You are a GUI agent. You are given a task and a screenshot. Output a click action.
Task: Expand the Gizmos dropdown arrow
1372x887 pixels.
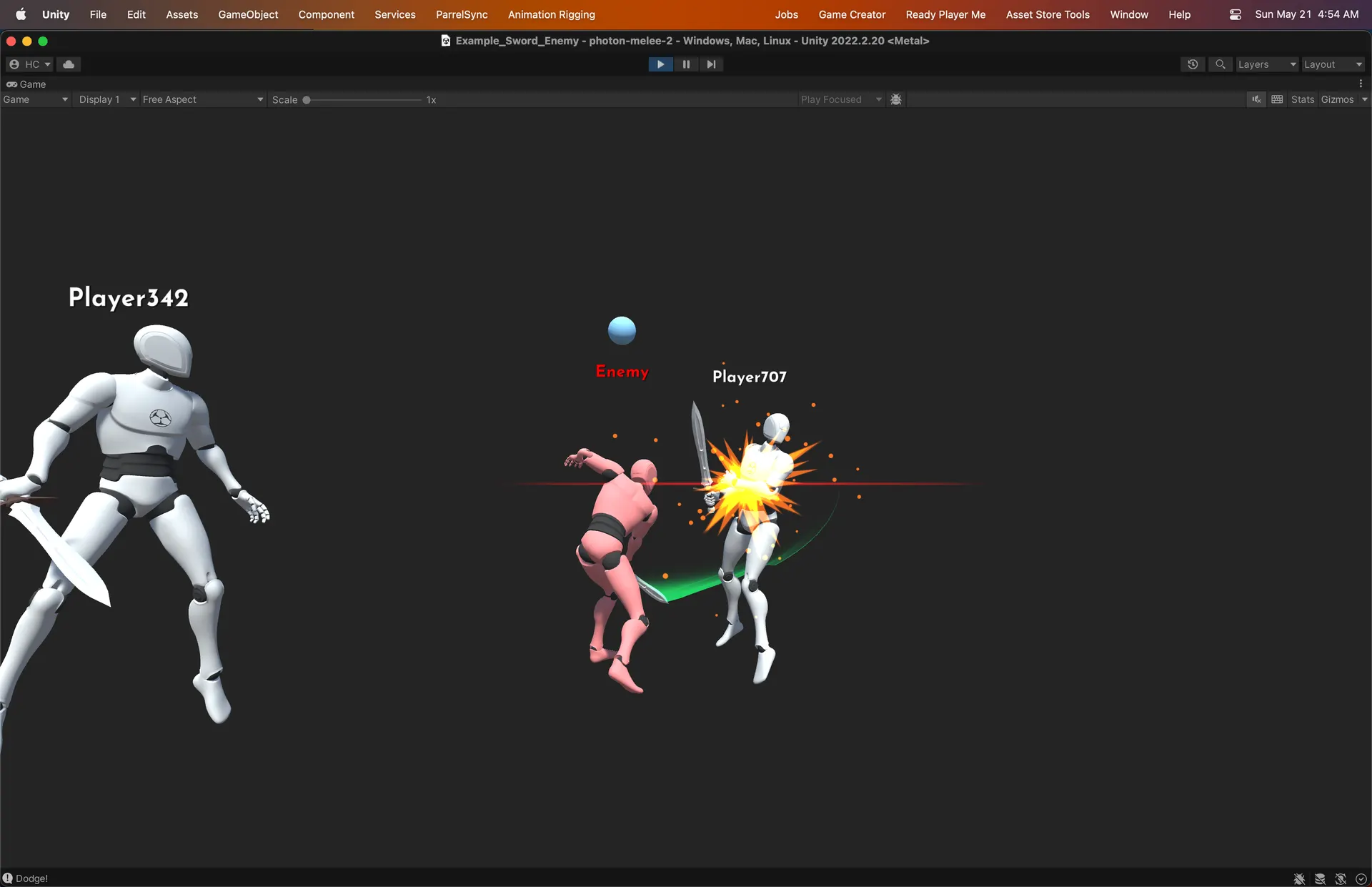pyautogui.click(x=1364, y=99)
